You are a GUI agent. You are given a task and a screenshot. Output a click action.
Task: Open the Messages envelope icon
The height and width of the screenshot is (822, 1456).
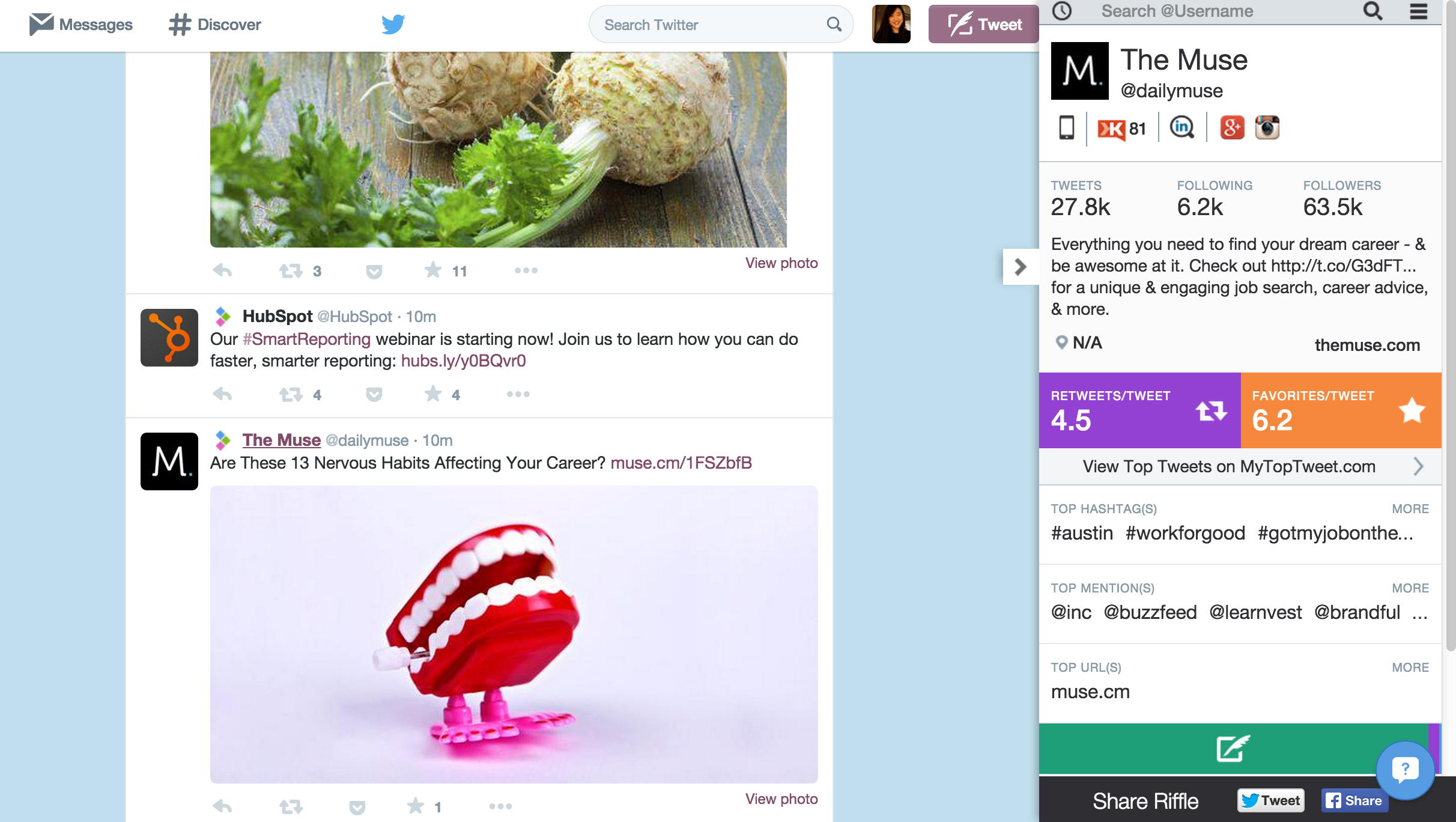click(x=41, y=25)
